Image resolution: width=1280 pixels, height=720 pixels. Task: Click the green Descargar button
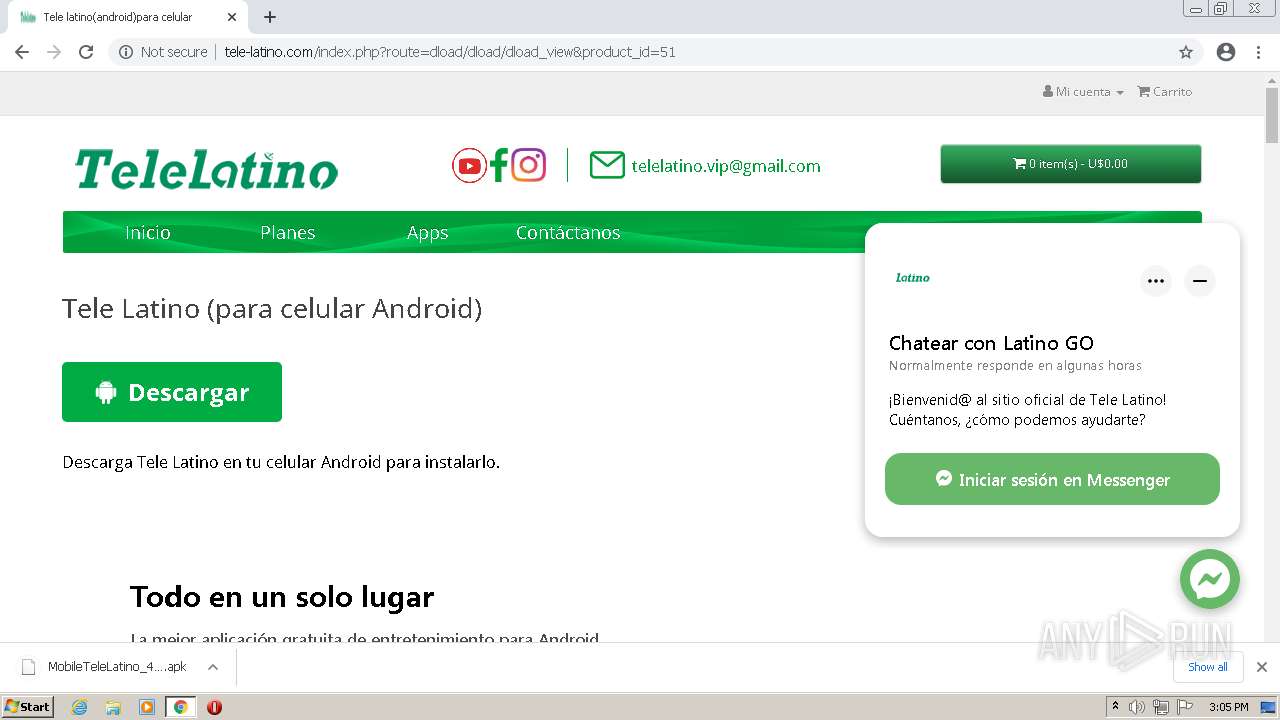[x=172, y=392]
